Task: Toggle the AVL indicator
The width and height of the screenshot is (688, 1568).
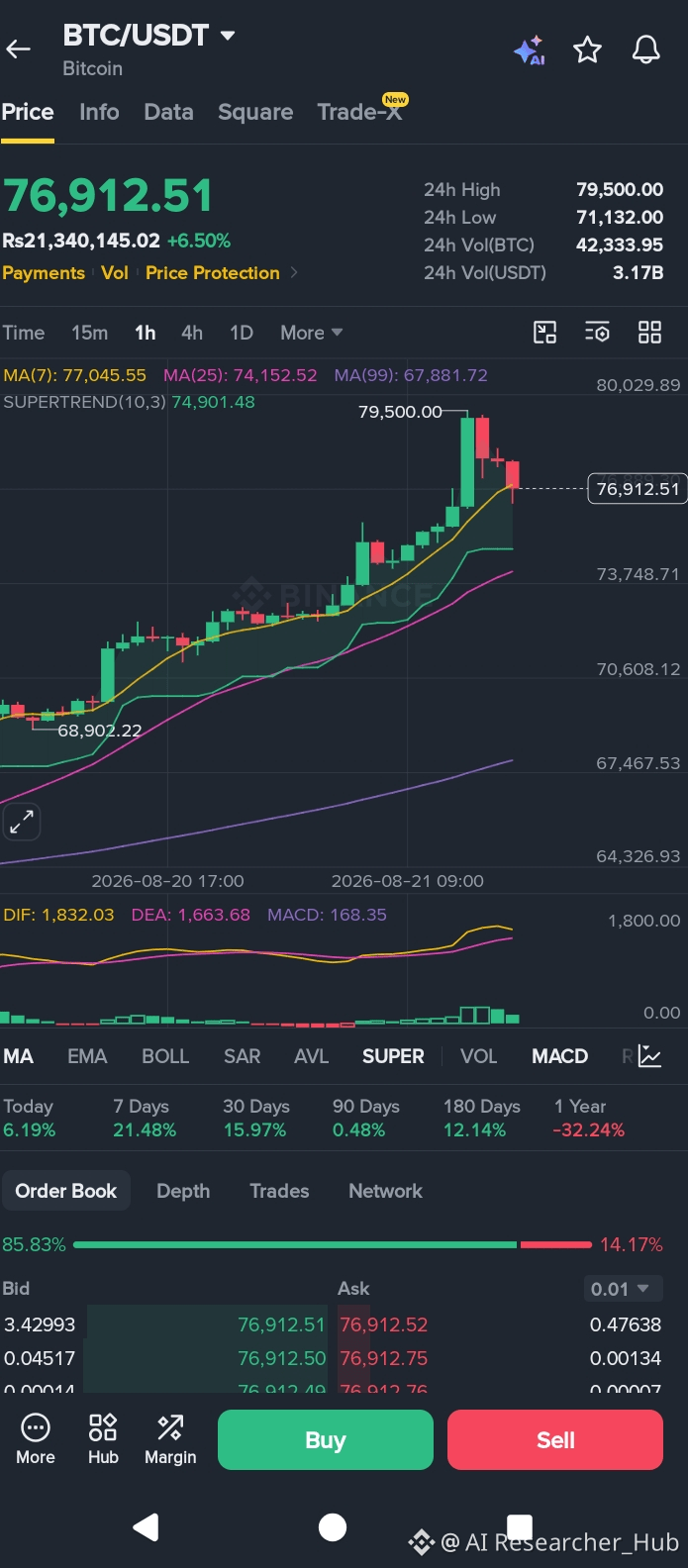Action: click(311, 1056)
